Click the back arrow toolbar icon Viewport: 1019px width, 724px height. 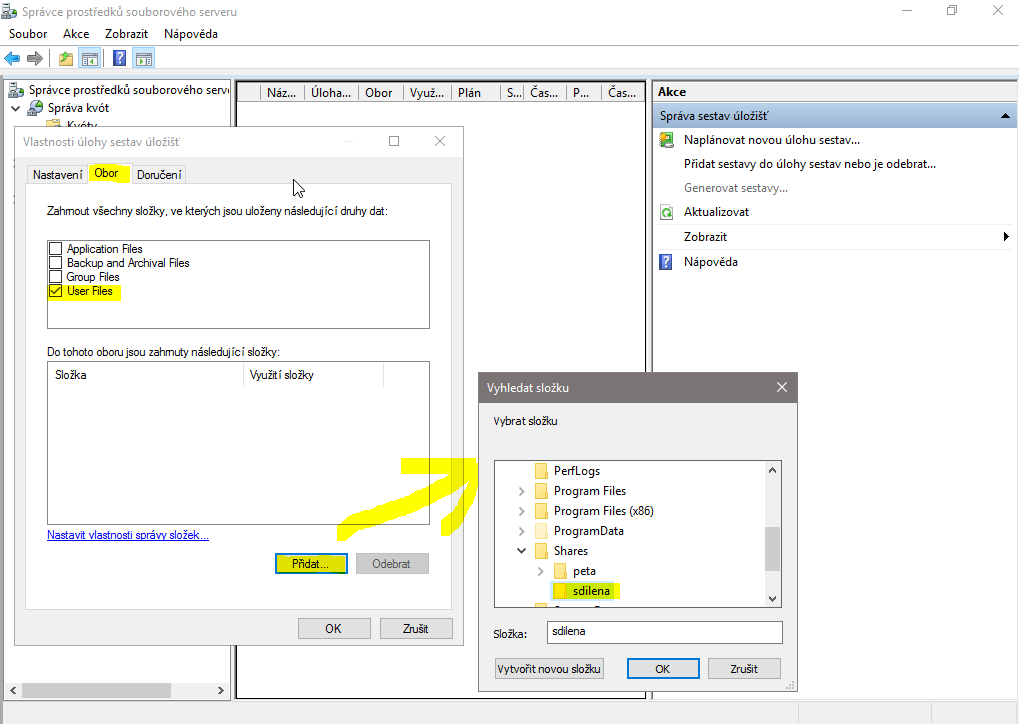tap(13, 59)
